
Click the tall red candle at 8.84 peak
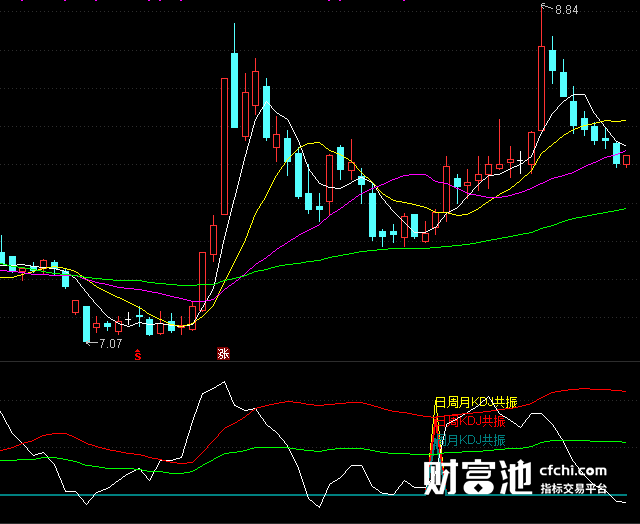[541, 88]
